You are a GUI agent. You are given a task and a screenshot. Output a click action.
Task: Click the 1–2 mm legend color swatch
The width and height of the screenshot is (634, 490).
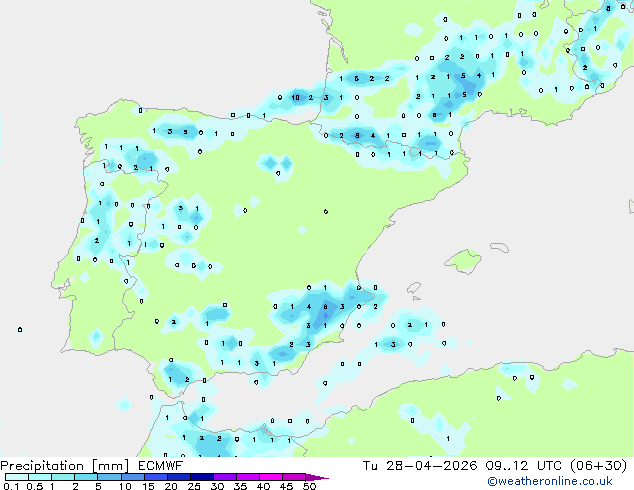[63, 477]
